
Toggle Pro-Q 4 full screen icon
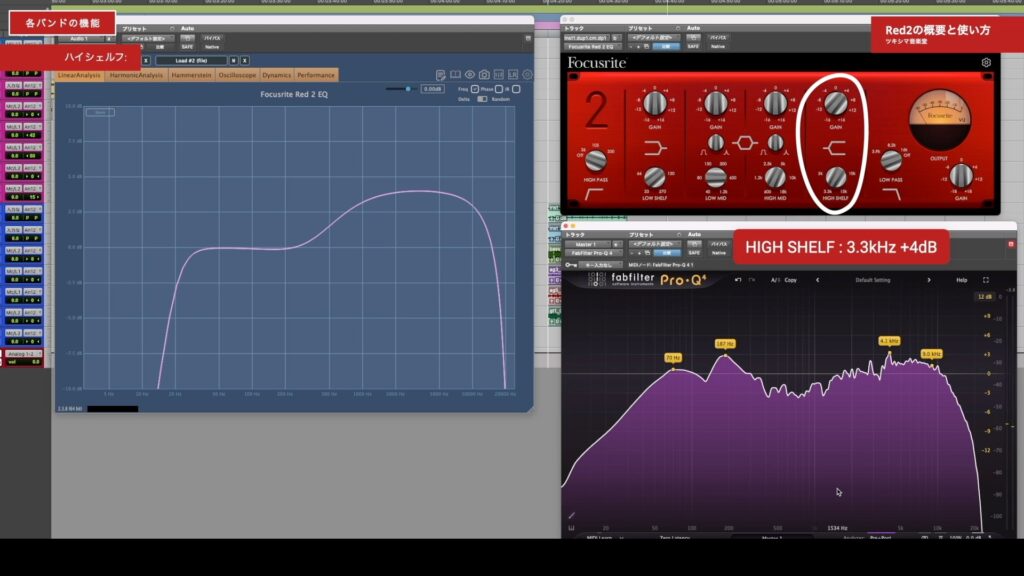[986, 280]
